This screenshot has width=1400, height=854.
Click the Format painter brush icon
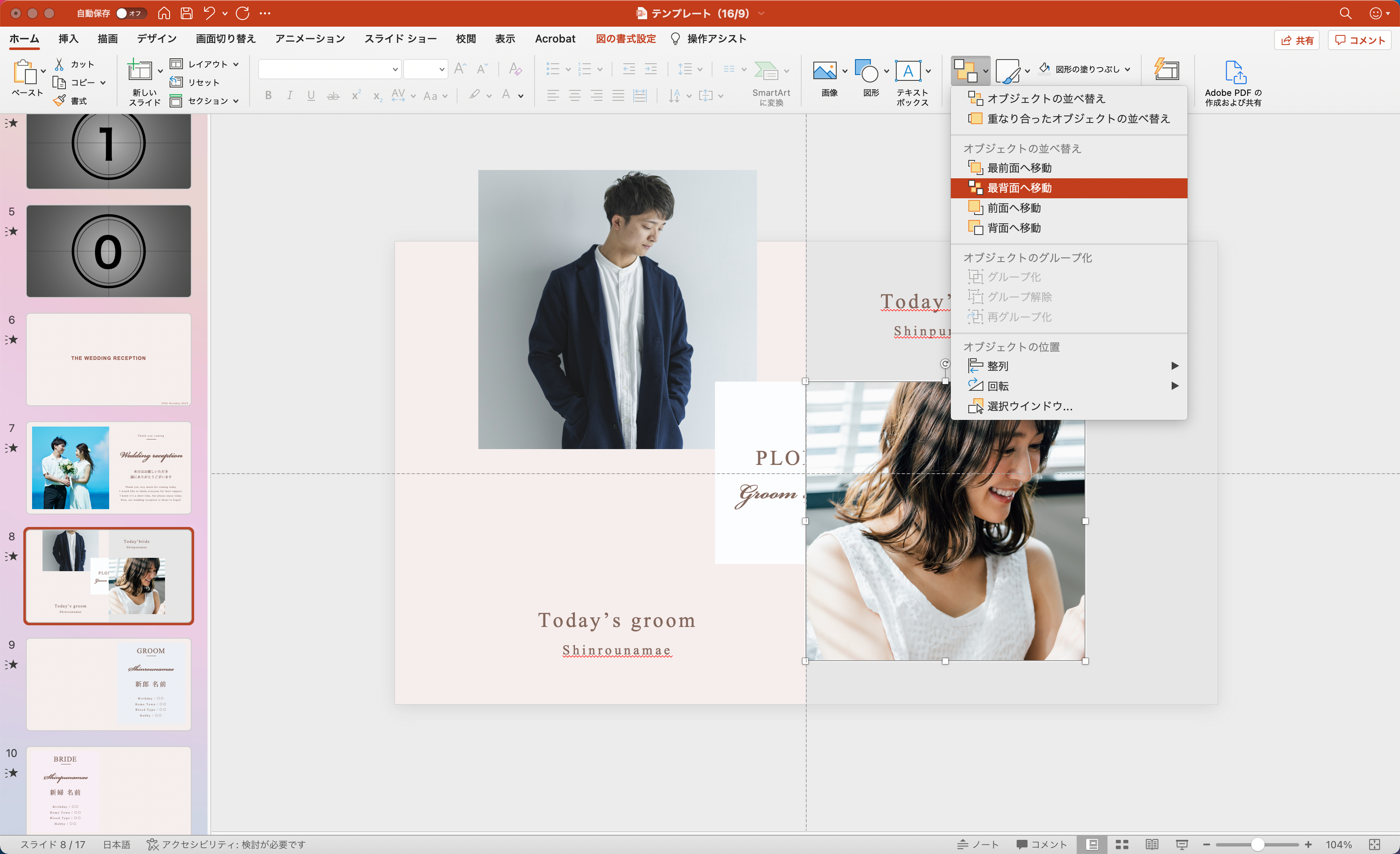pos(59,100)
